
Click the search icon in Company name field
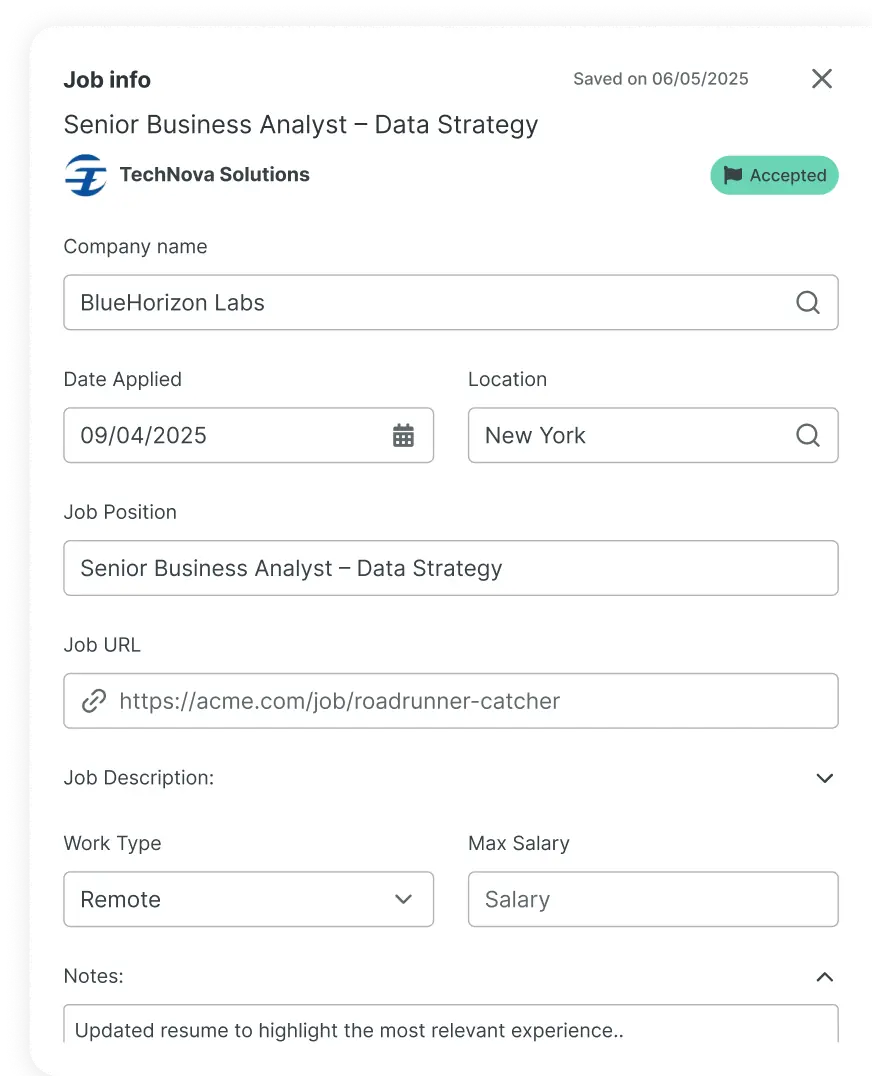807,303
